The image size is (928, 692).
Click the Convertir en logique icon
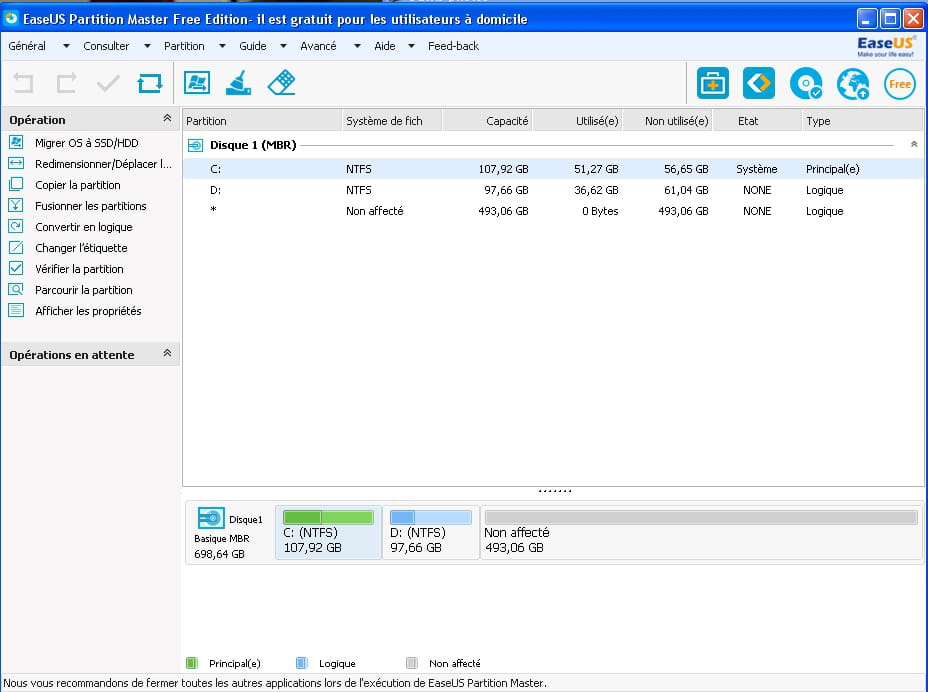click(16, 226)
